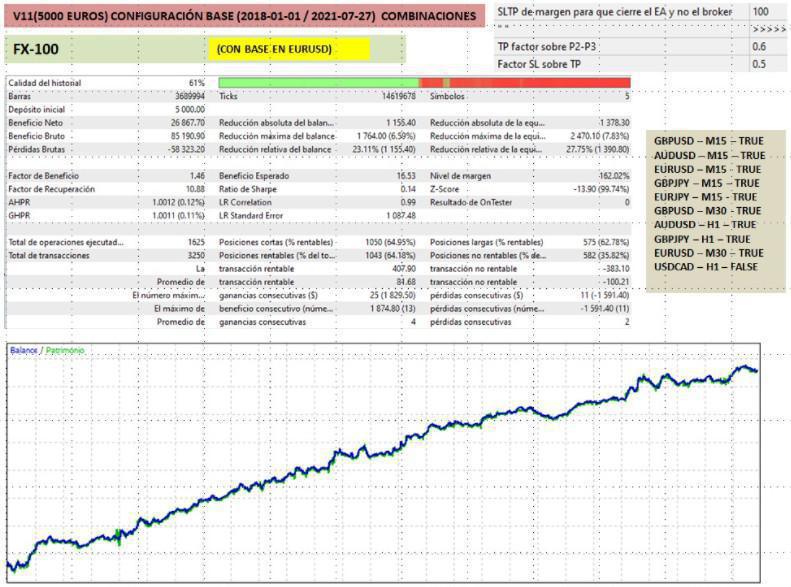Click the 'LR Standard Error' value 1 087.48
Viewport: 791px width, 587px height.
tap(401, 215)
